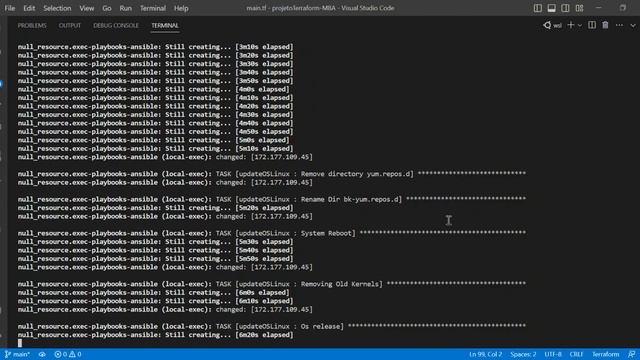This screenshot has width=640, height=360.
Task: Click the 'Removing Old Kernels' task line
Action: [x=272, y=284]
